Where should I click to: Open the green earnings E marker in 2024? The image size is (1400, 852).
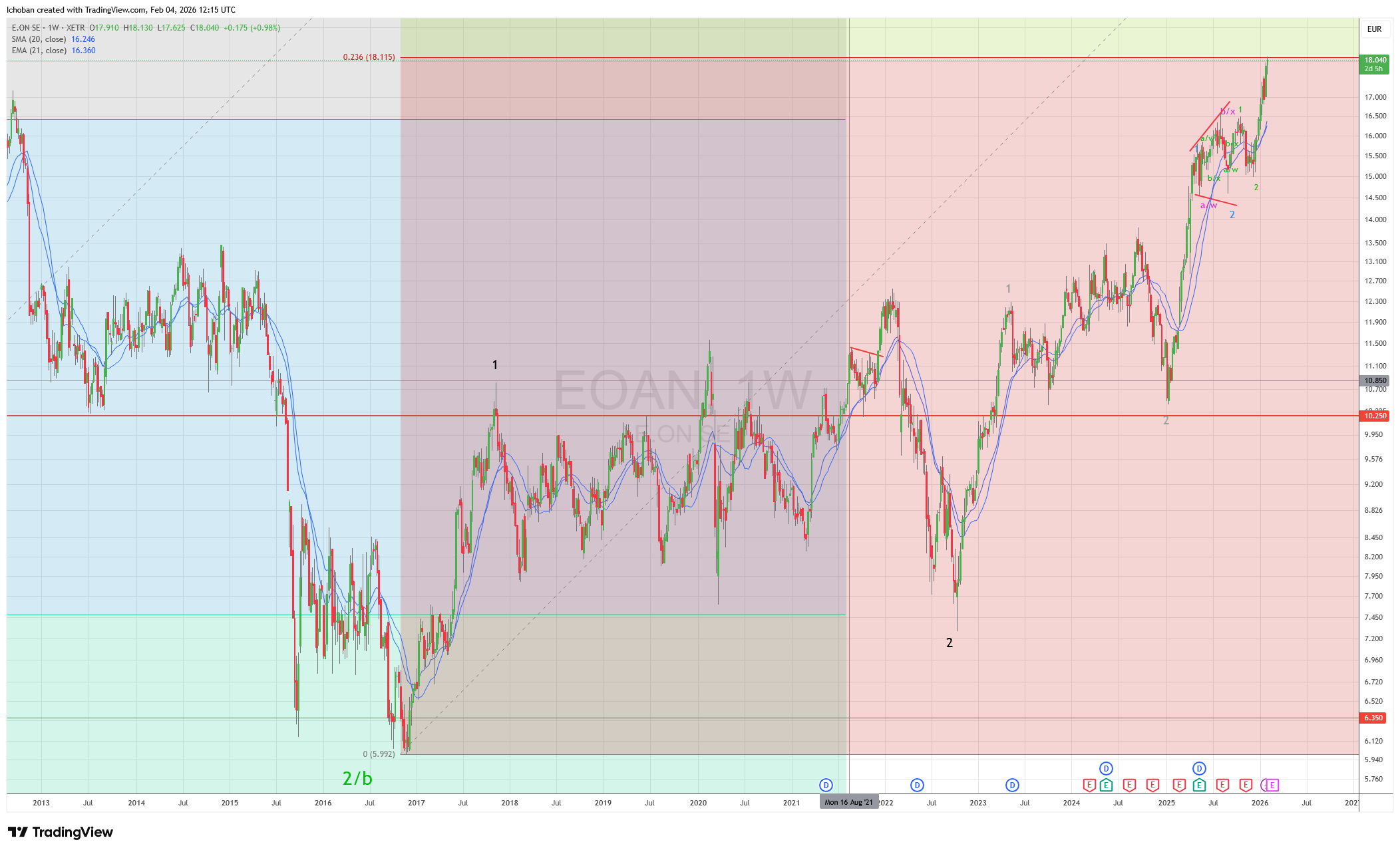(1106, 785)
